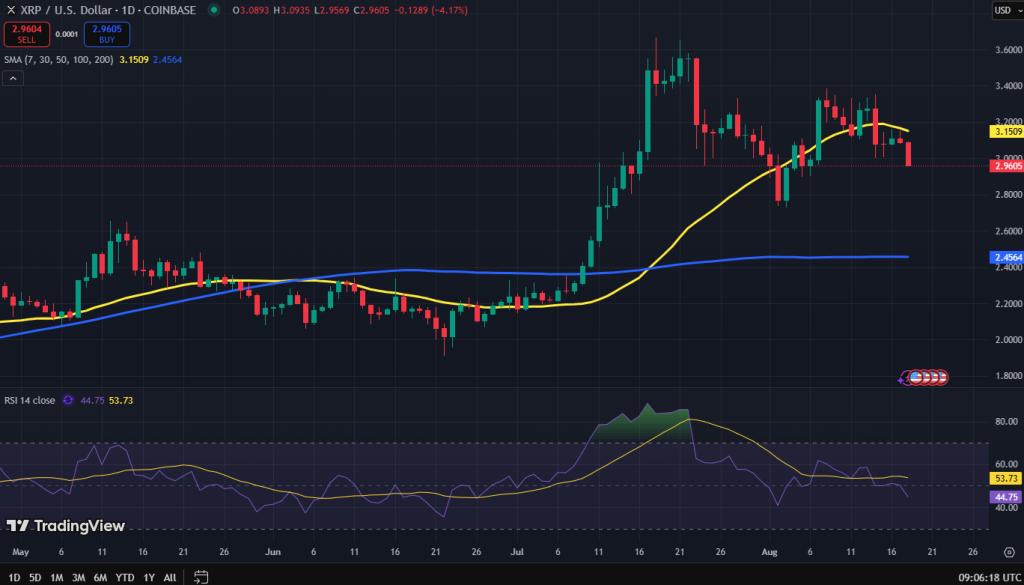
Task: Click the TradingView logo
Action: 65,526
